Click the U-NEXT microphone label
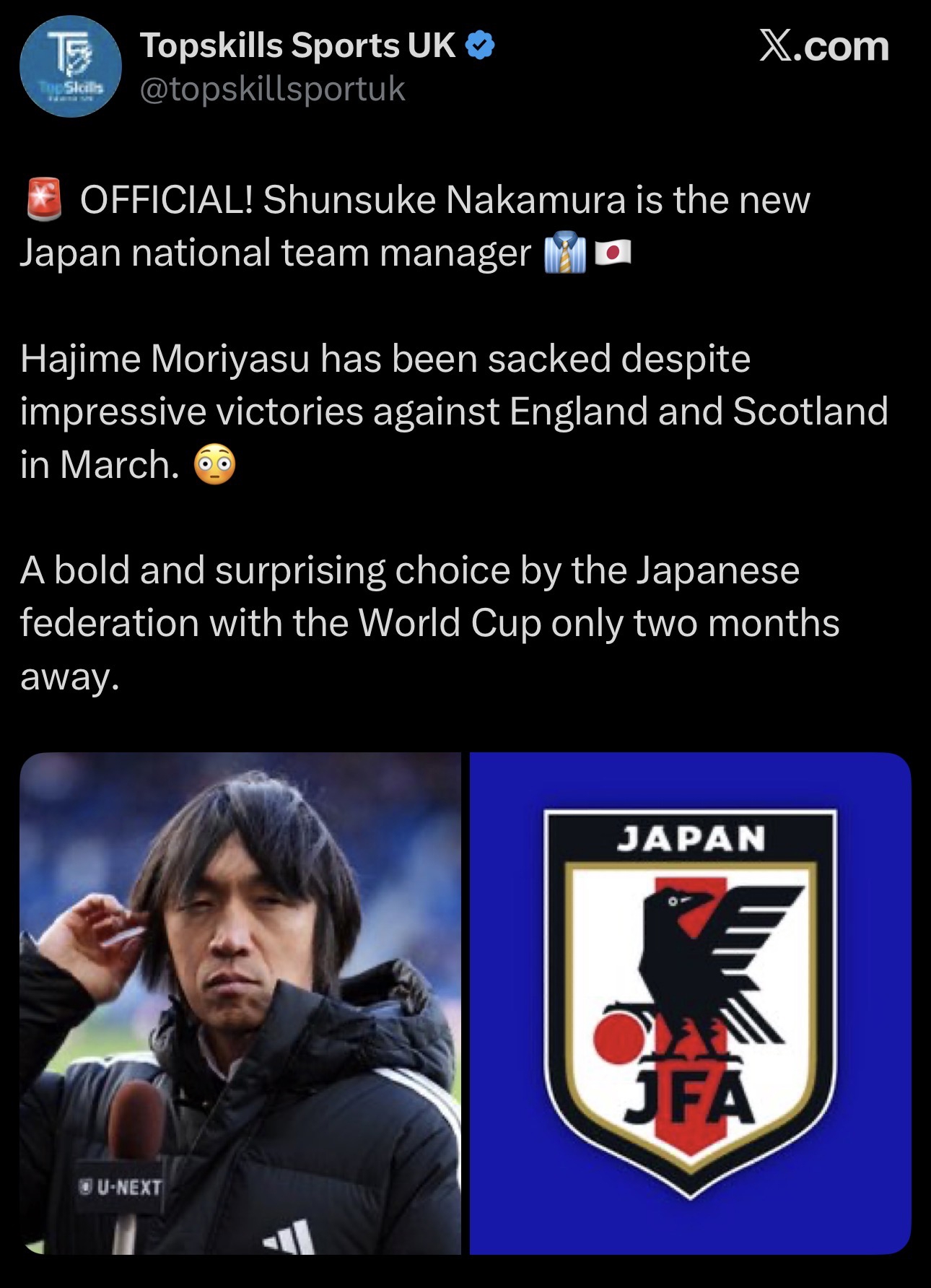The image size is (931, 1288). tap(121, 1187)
